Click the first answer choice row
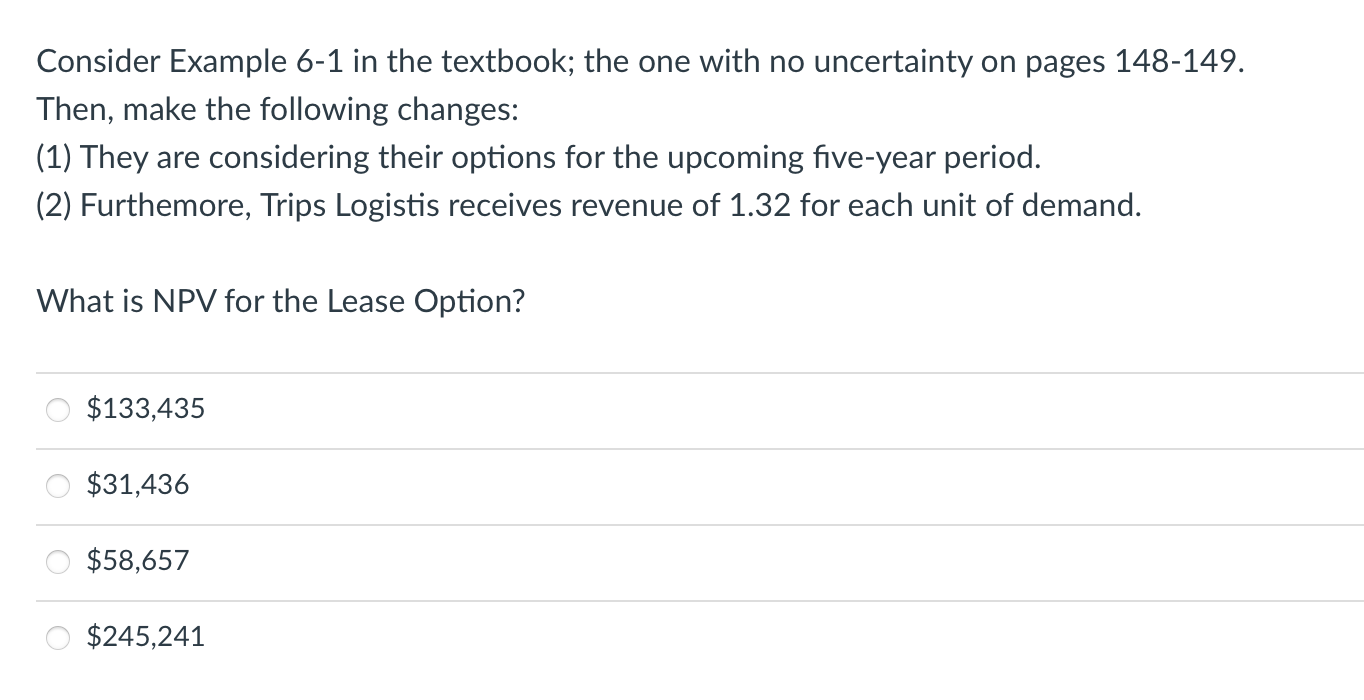1364x700 pixels. click(400, 409)
